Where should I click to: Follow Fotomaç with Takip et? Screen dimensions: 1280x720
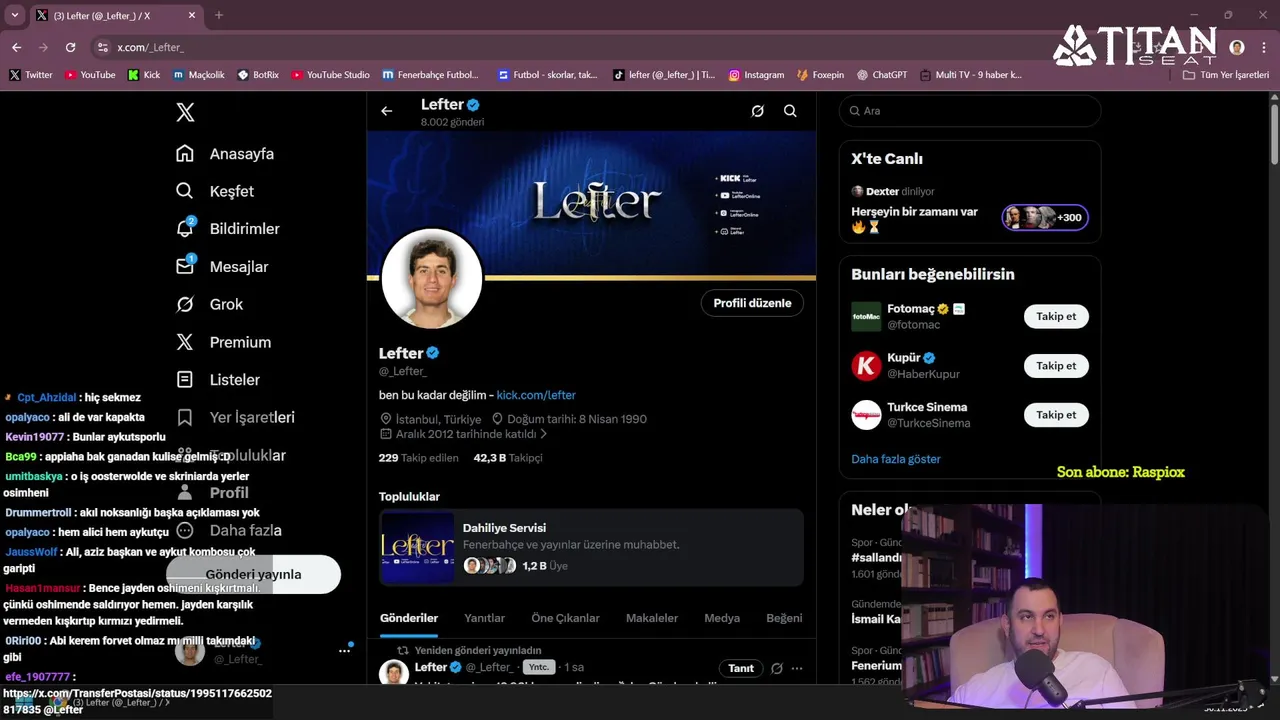[1056, 316]
